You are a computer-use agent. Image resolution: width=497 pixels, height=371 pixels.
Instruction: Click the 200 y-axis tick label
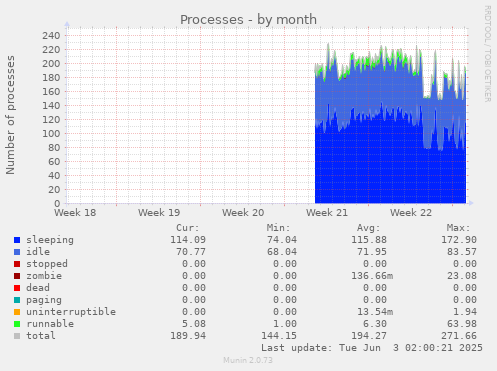point(51,64)
